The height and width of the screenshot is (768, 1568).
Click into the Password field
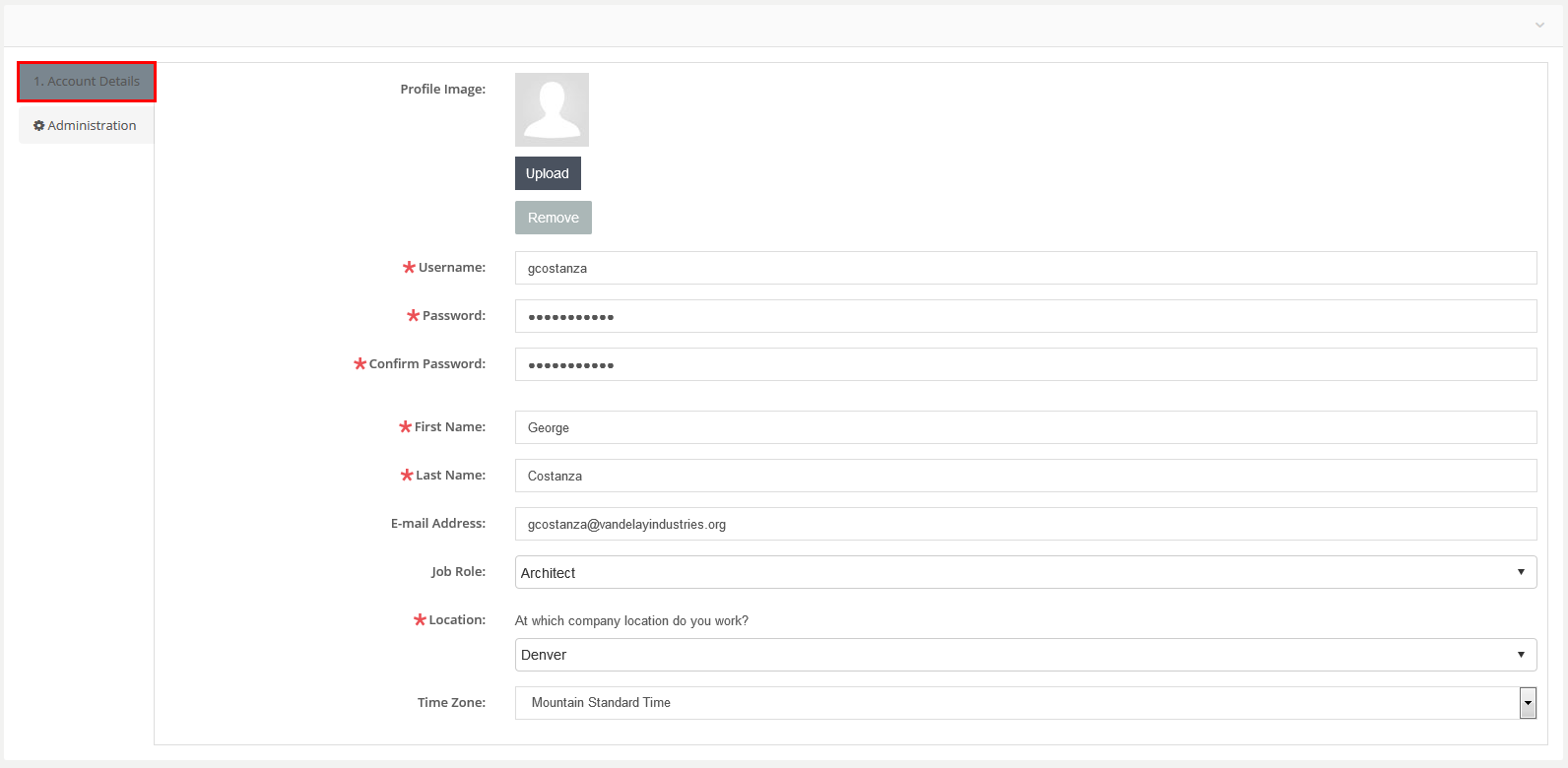(1025, 316)
